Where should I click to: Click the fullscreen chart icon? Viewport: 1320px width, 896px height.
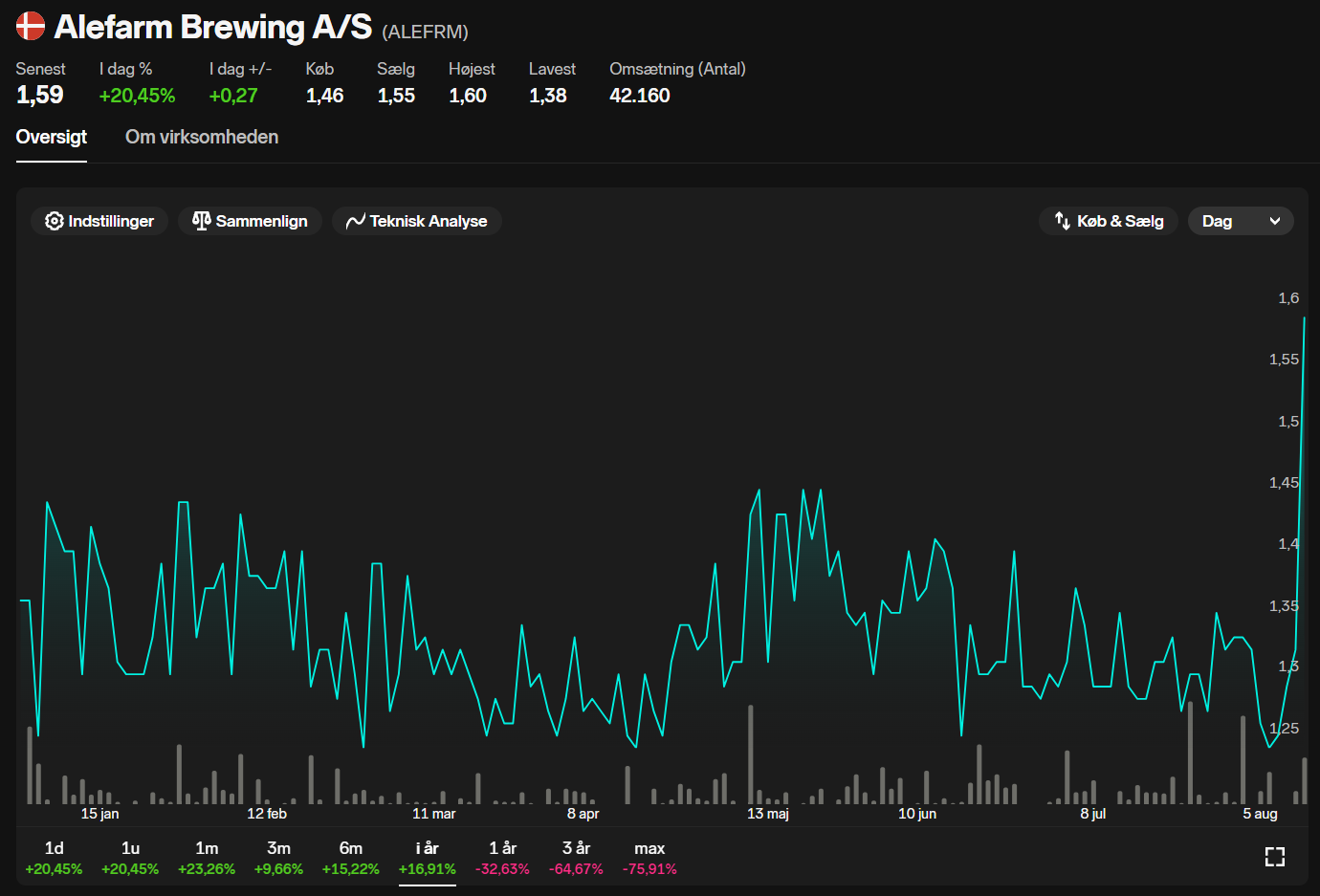tap(1275, 857)
